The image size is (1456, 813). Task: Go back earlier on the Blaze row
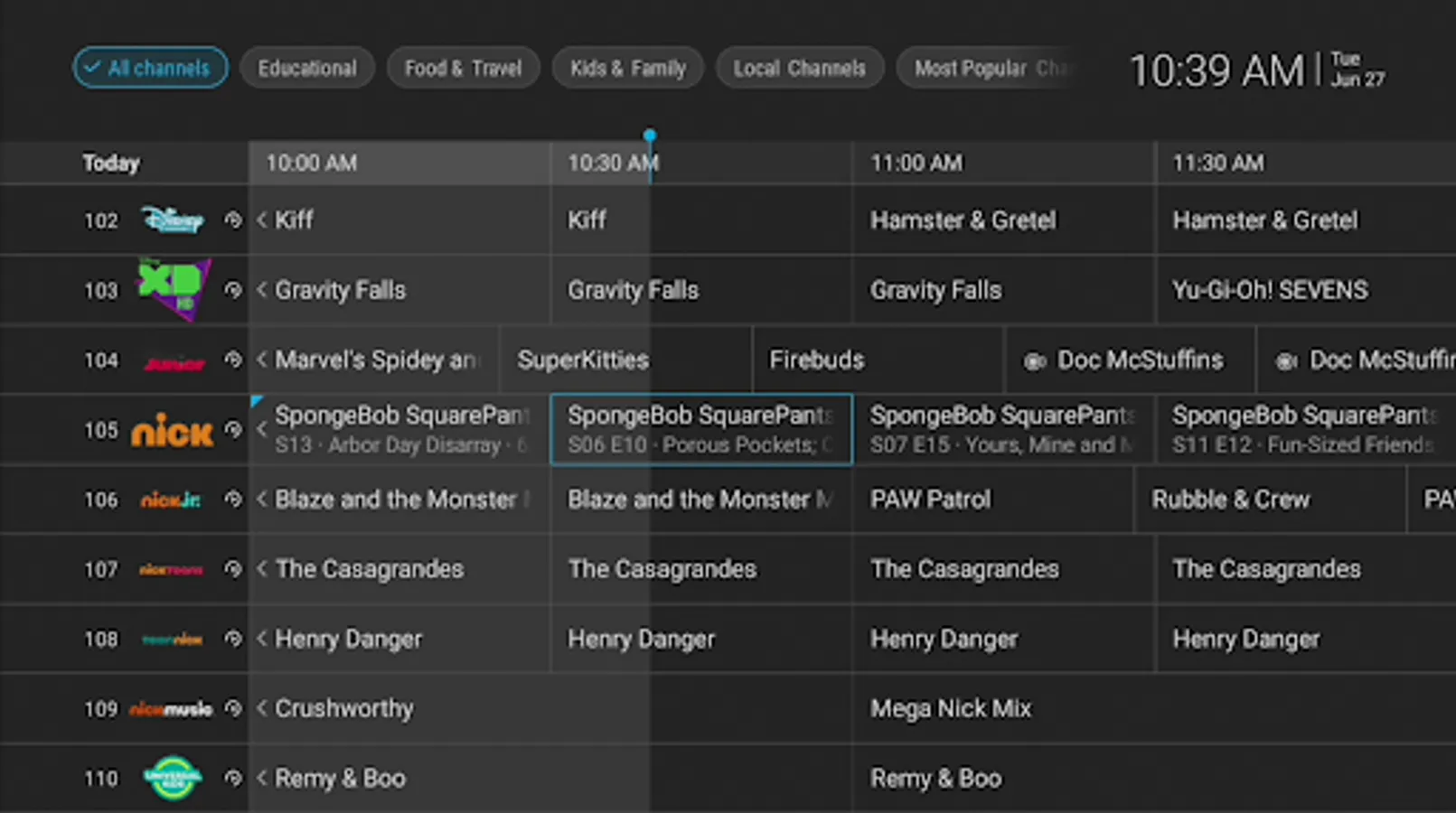point(262,499)
